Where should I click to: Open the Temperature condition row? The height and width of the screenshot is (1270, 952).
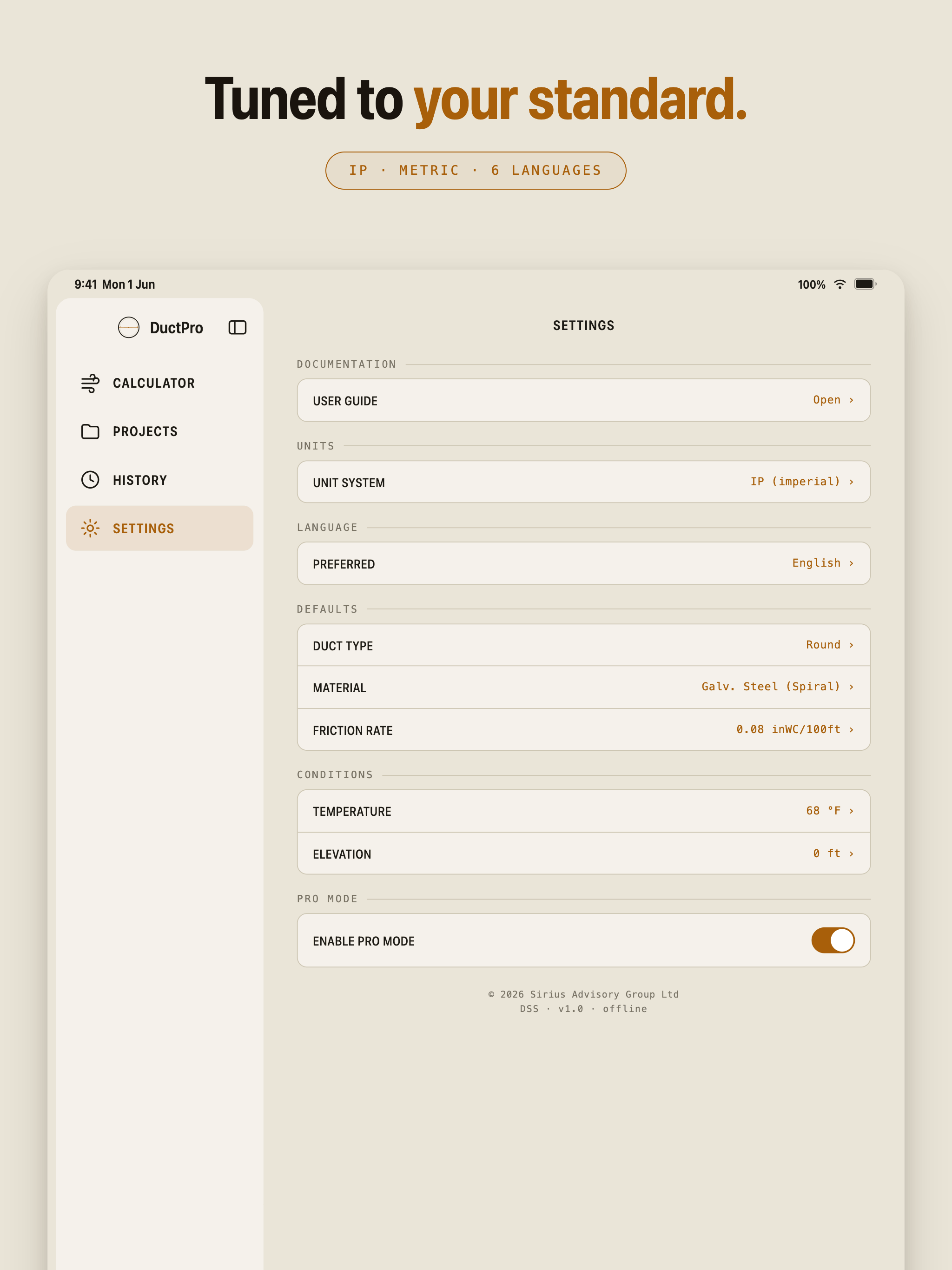pyautogui.click(x=583, y=811)
